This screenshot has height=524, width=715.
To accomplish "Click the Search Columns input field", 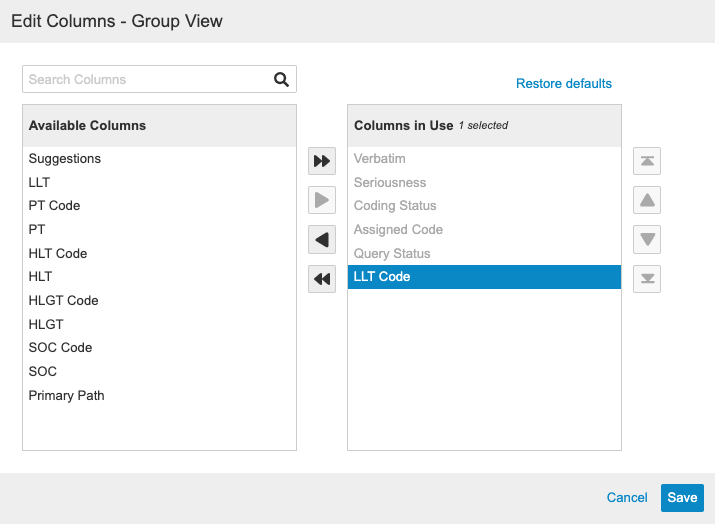I will point(148,80).
